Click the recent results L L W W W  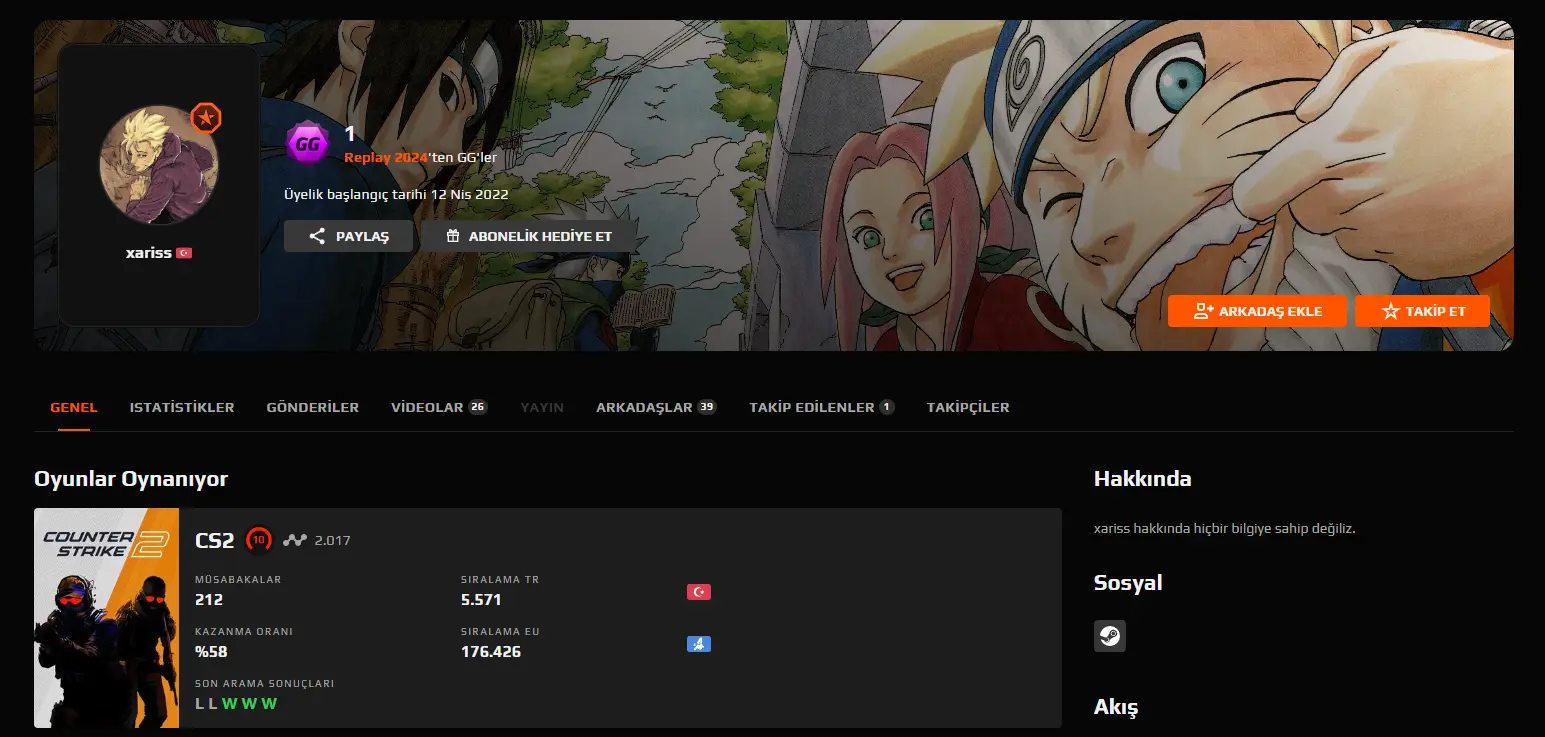click(236, 704)
